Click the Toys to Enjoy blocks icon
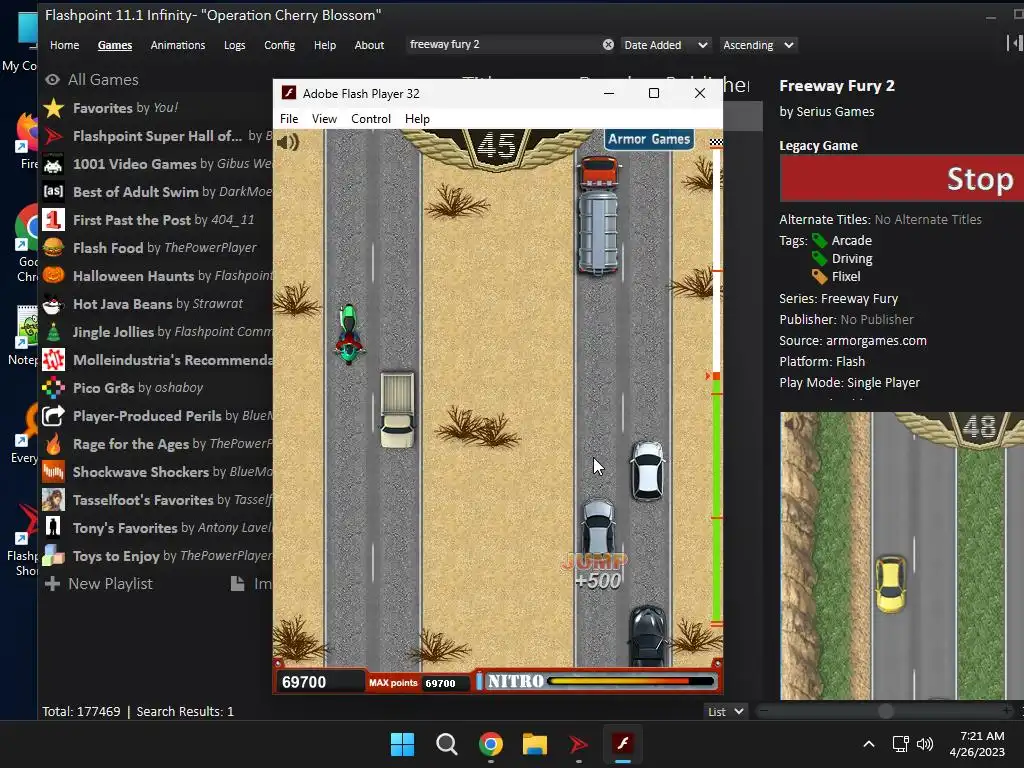Image resolution: width=1024 pixels, height=768 pixels. (x=54, y=556)
